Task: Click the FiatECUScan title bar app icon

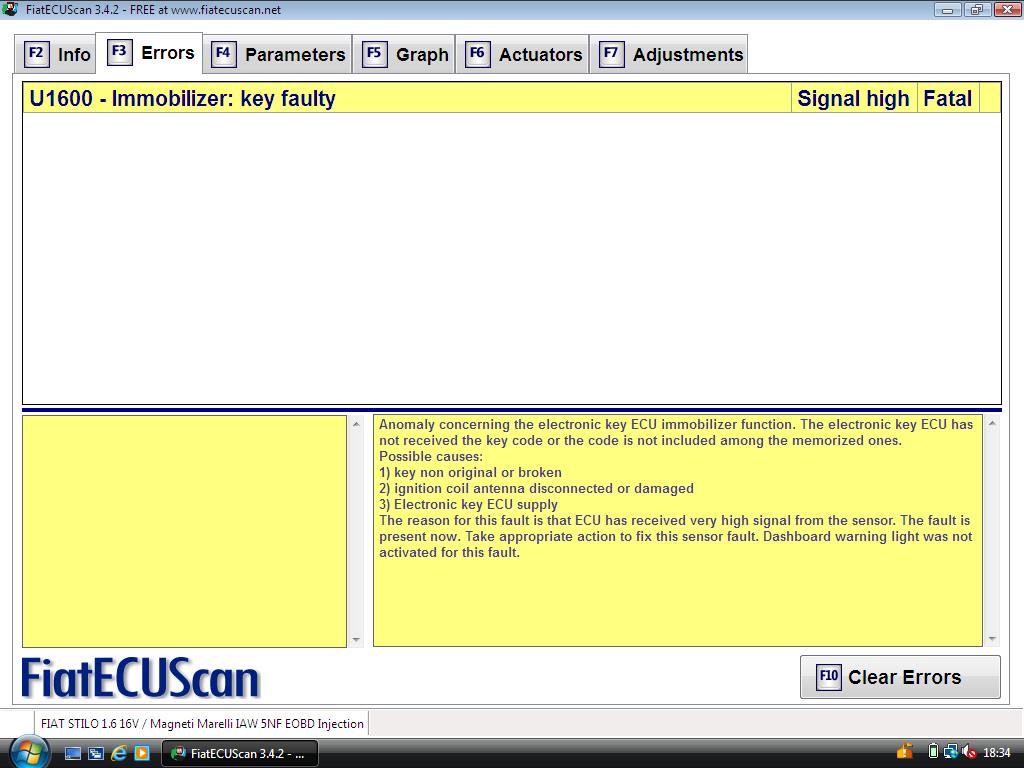Action: (x=10, y=9)
